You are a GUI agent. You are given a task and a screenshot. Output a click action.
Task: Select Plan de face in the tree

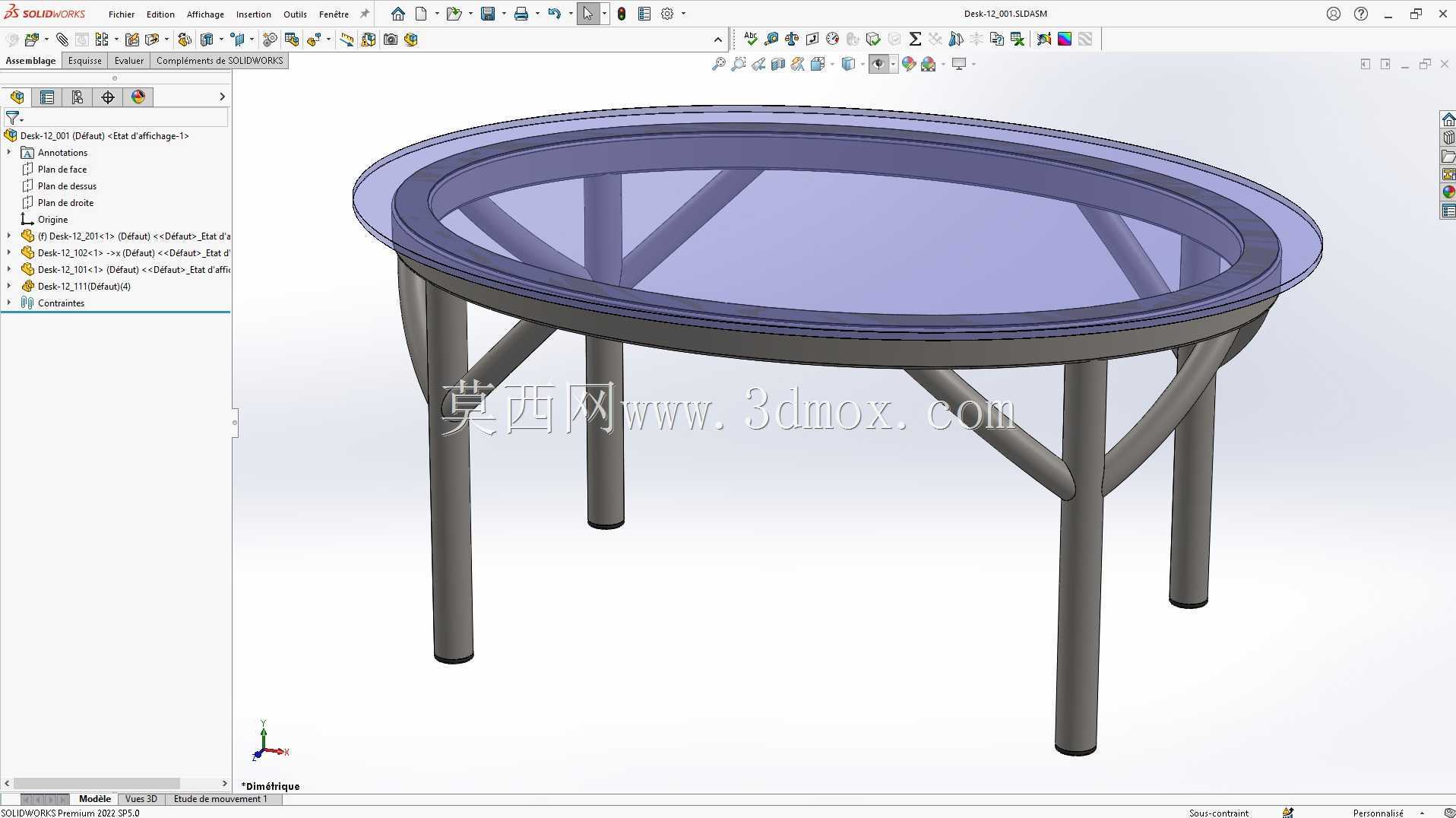(x=62, y=170)
